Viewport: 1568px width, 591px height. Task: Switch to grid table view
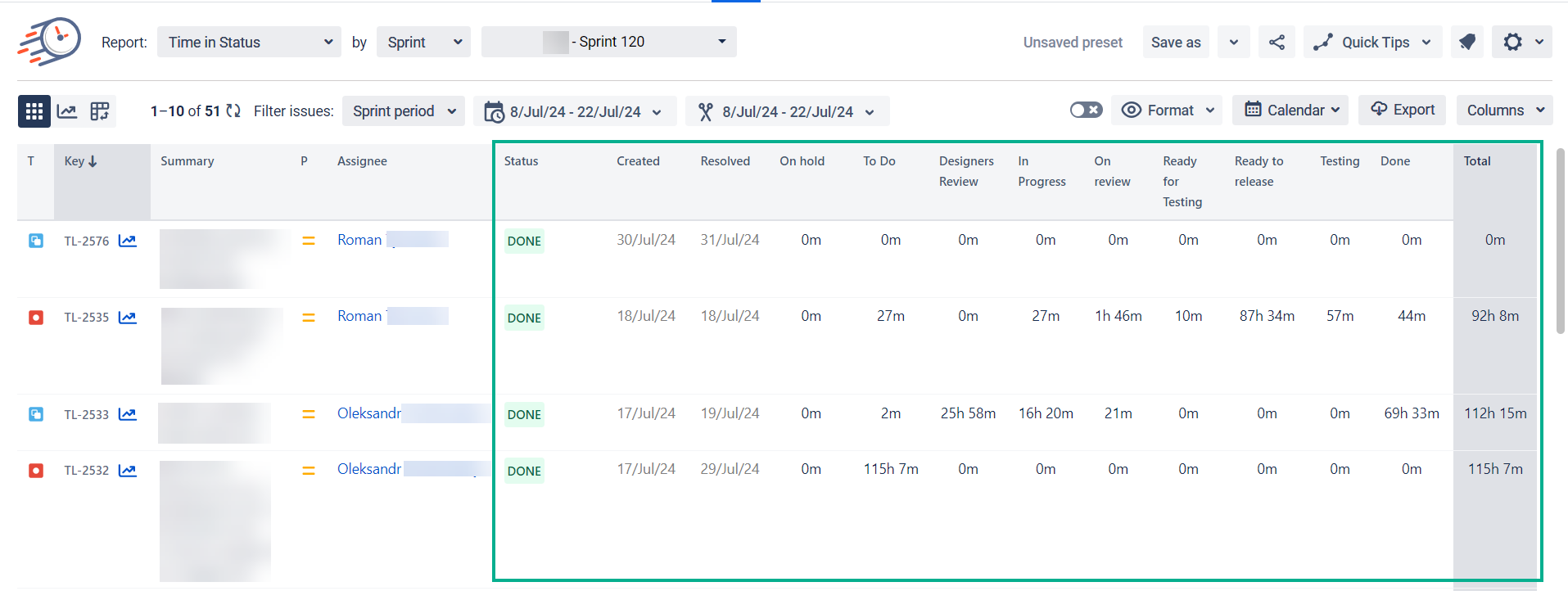tap(34, 111)
